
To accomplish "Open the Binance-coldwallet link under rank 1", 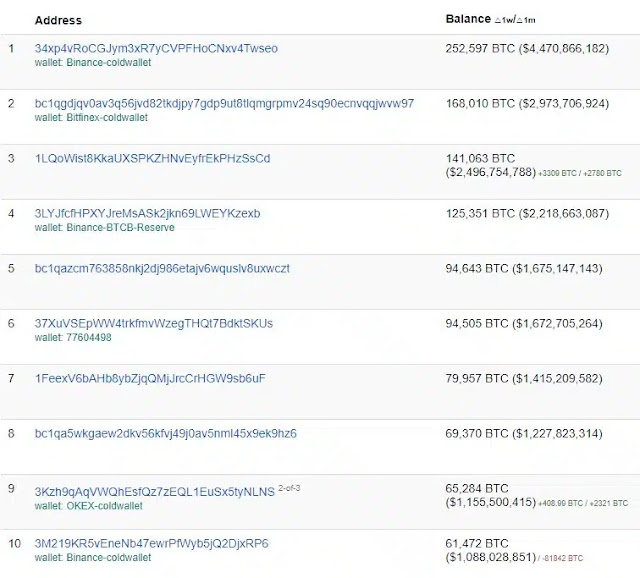I will pos(109,62).
